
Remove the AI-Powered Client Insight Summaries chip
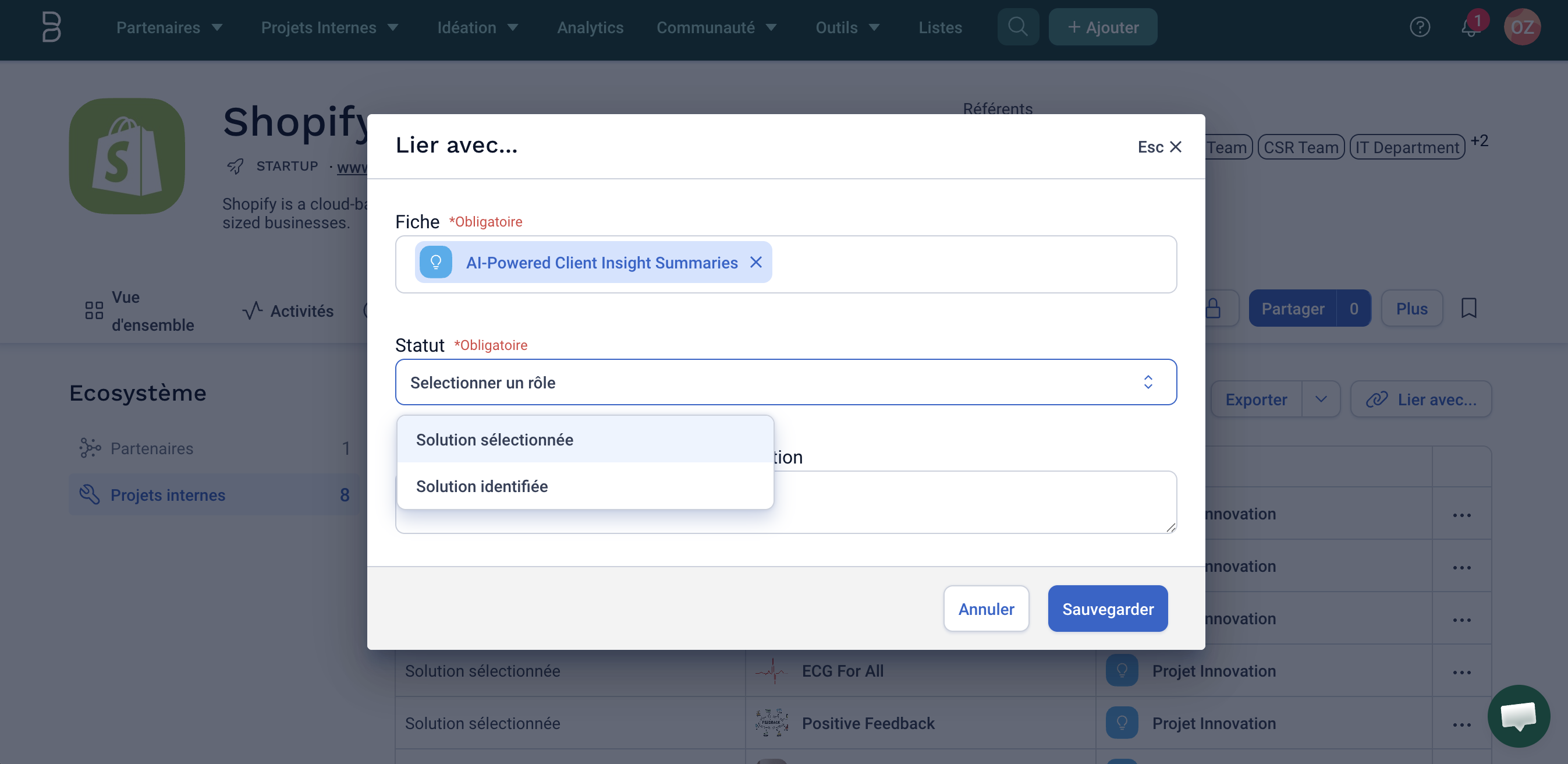tap(755, 263)
